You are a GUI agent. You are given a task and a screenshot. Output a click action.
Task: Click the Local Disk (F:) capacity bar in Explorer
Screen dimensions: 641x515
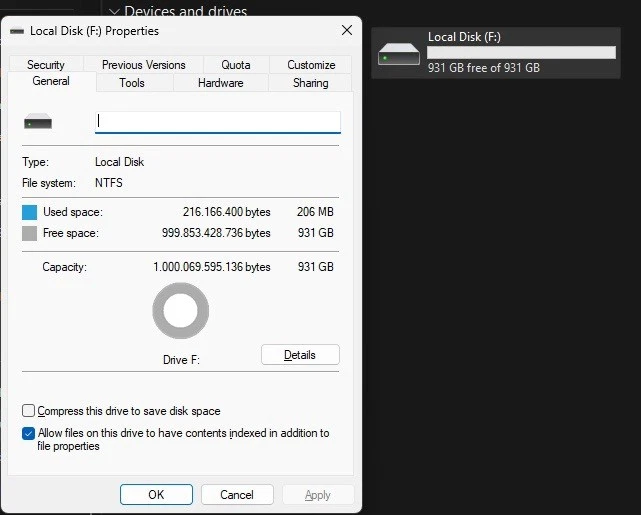(x=521, y=52)
